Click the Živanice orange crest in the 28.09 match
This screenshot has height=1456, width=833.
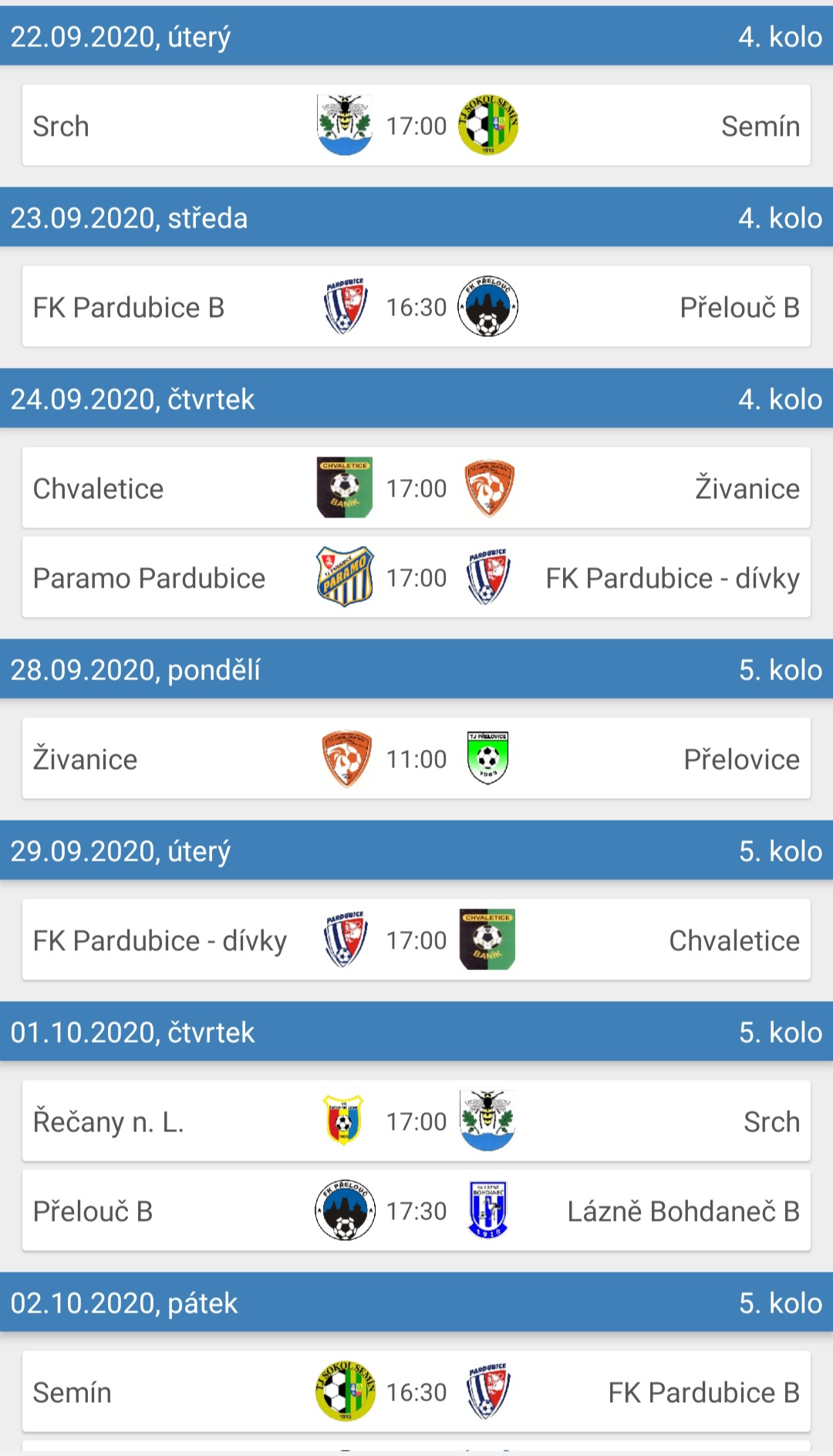pyautogui.click(x=346, y=759)
